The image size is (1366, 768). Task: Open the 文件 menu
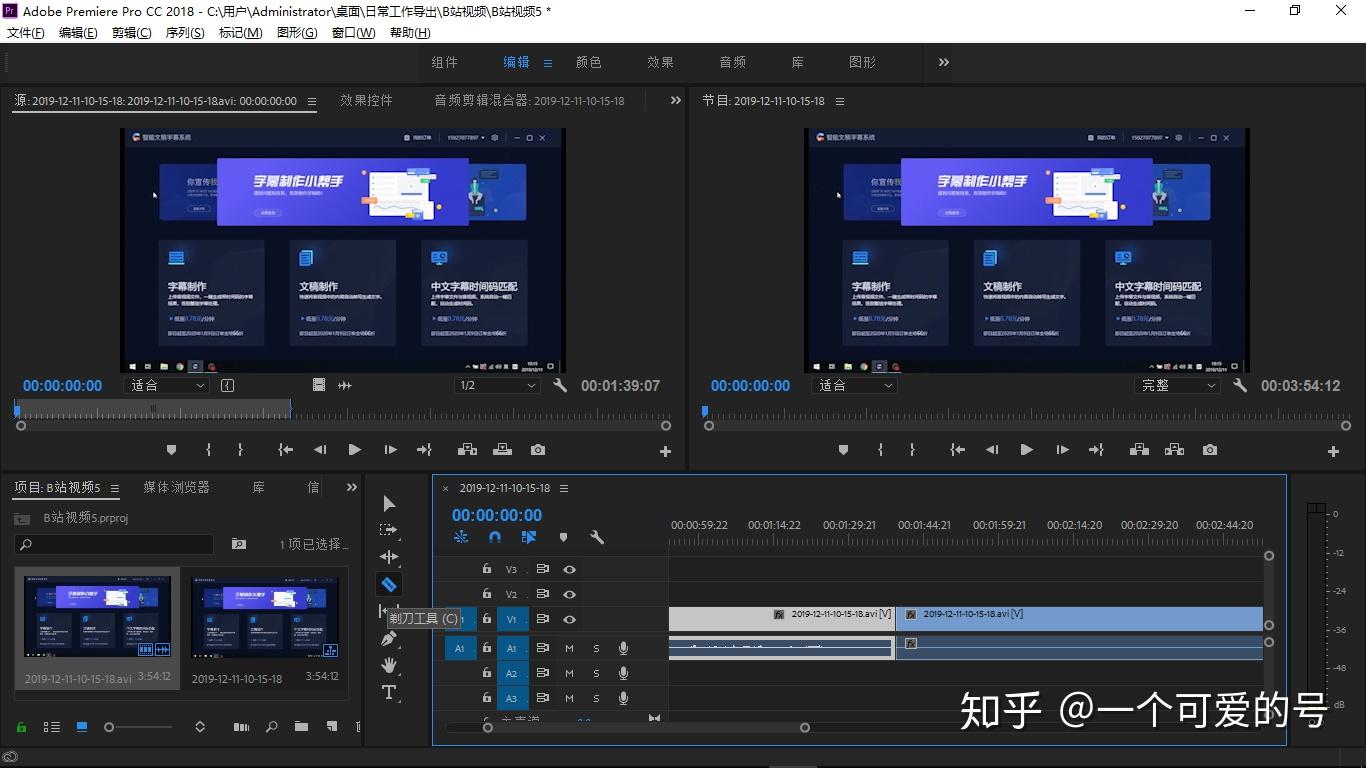[25, 33]
